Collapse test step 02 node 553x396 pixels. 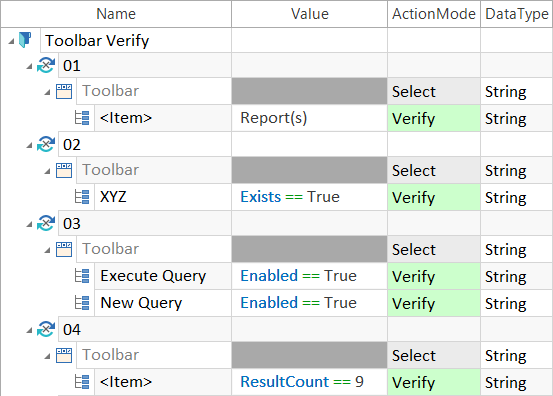tap(29, 145)
